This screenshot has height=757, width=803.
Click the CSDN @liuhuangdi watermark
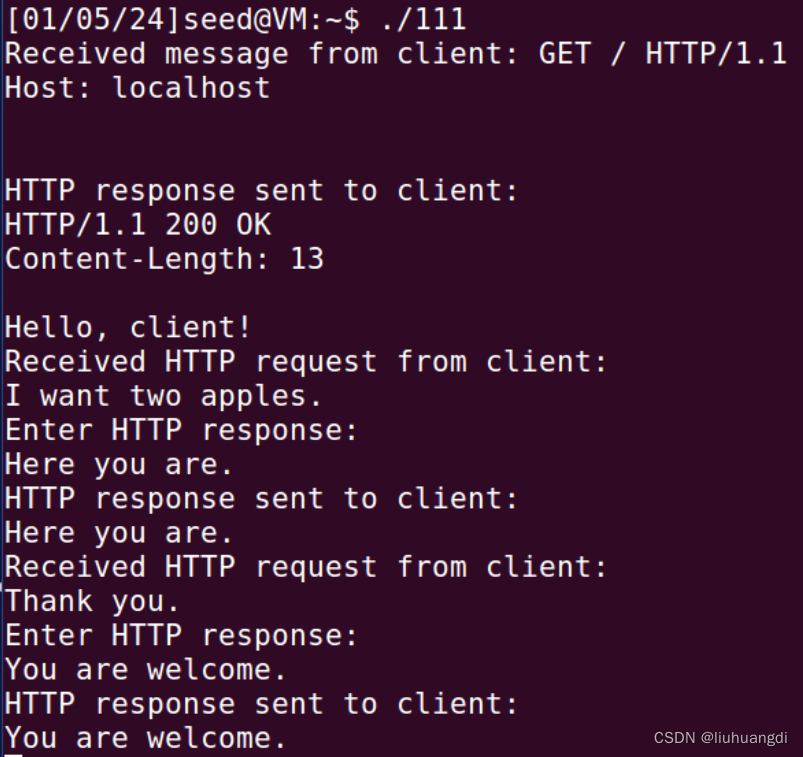point(721,738)
